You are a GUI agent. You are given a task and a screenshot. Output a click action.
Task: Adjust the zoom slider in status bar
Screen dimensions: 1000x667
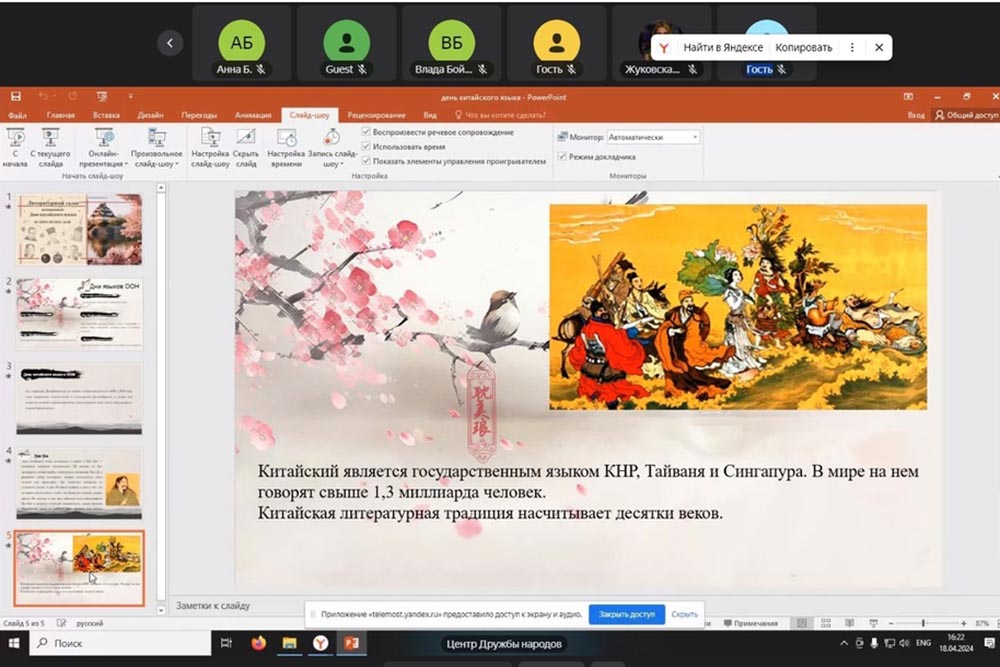pyautogui.click(x=922, y=623)
